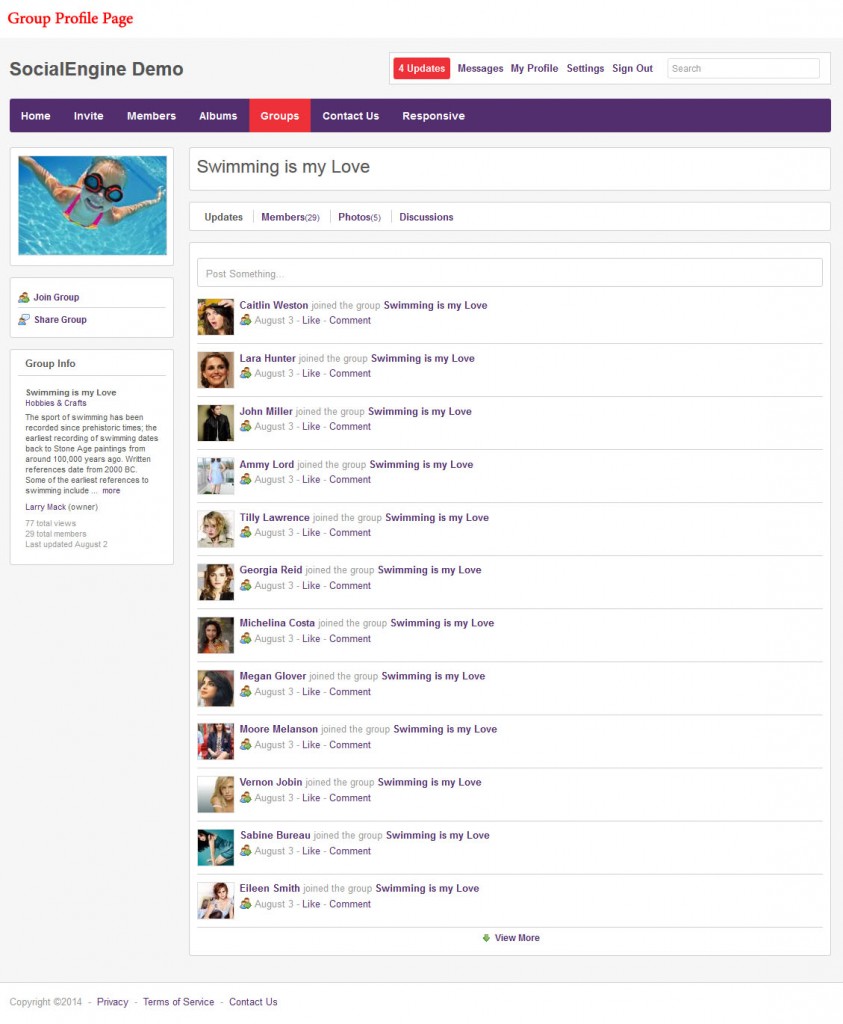Select the Join Group people icon
Screen dimensions: 843x1024
click(24, 296)
